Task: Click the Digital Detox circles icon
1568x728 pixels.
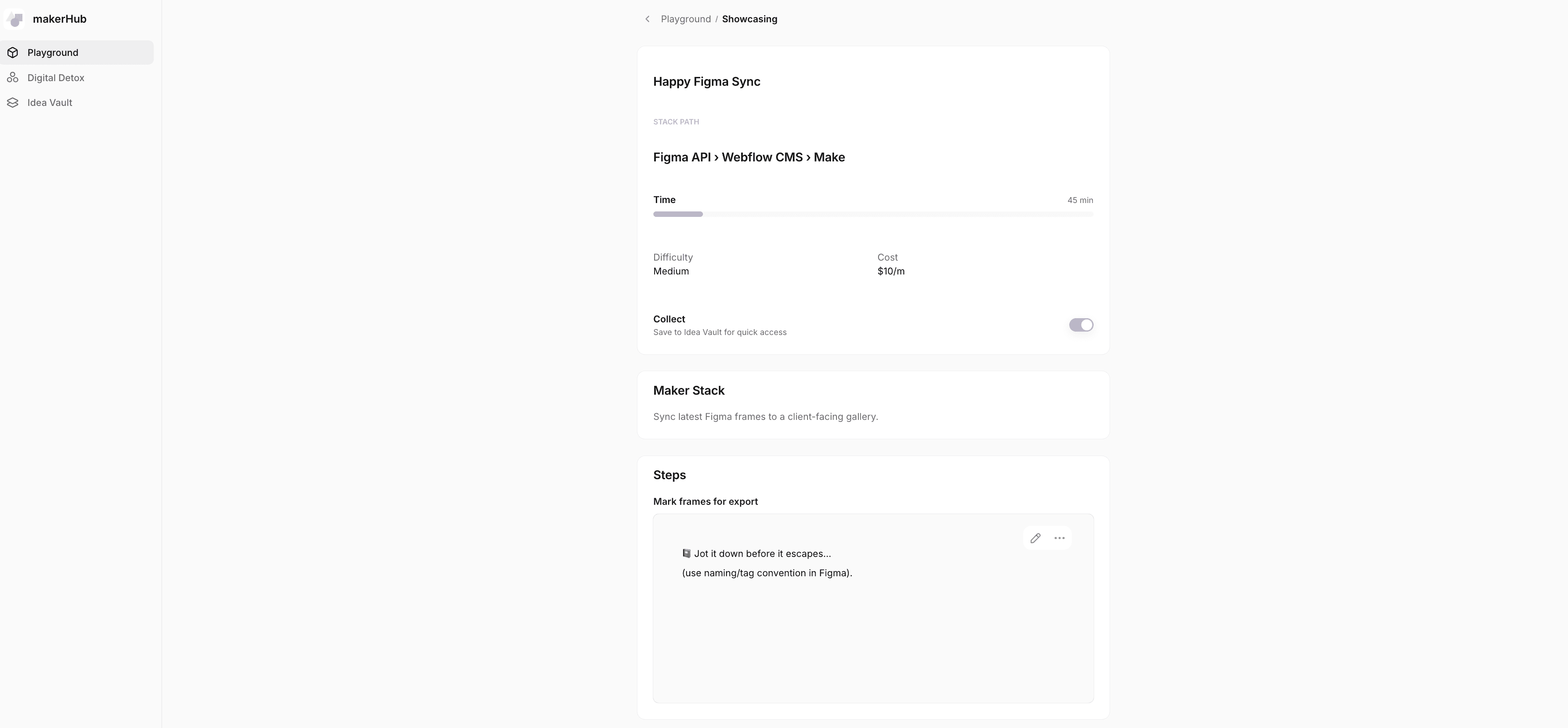Action: [x=13, y=77]
